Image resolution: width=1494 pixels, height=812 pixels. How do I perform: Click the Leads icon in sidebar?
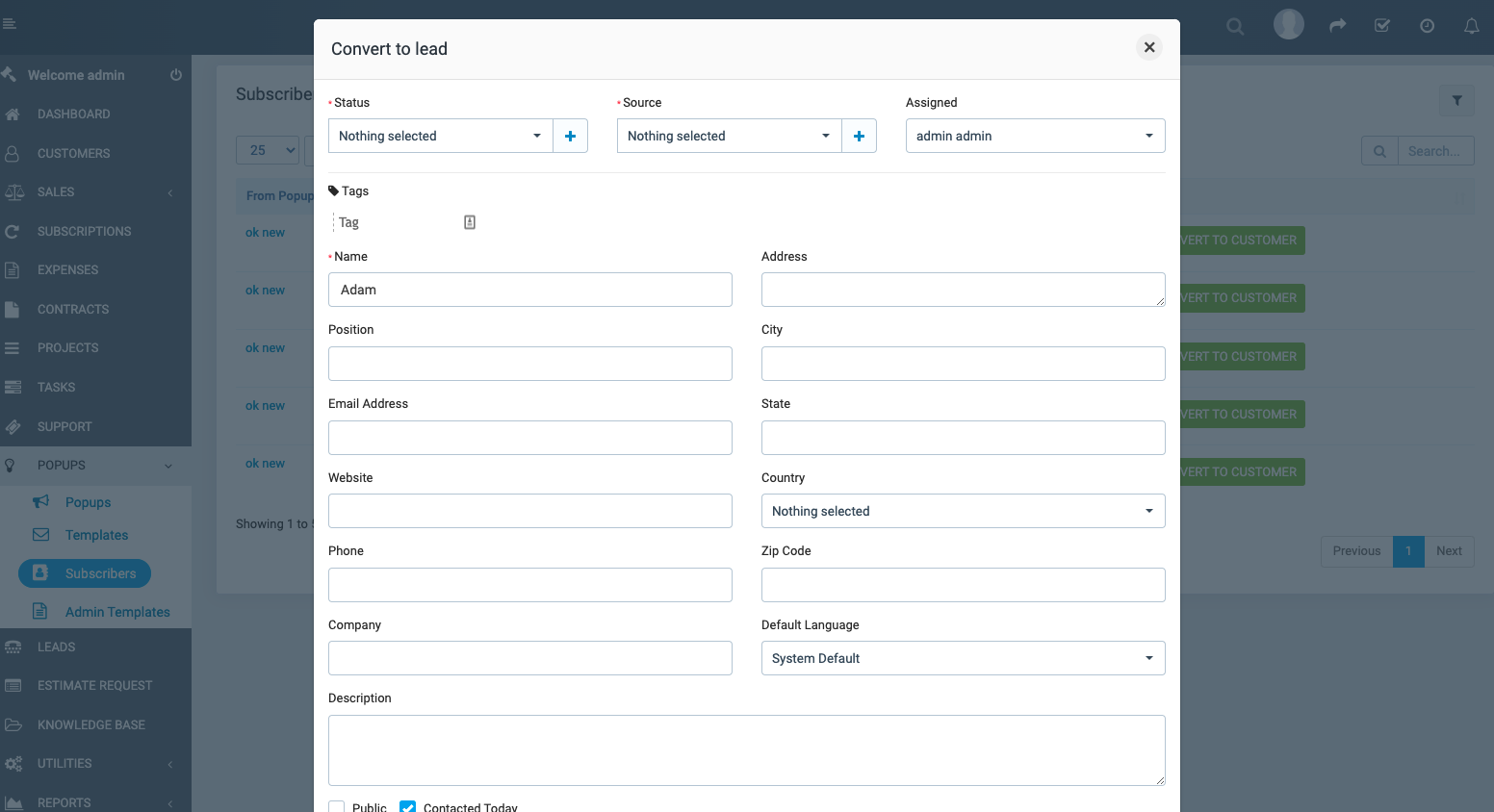[x=13, y=647]
